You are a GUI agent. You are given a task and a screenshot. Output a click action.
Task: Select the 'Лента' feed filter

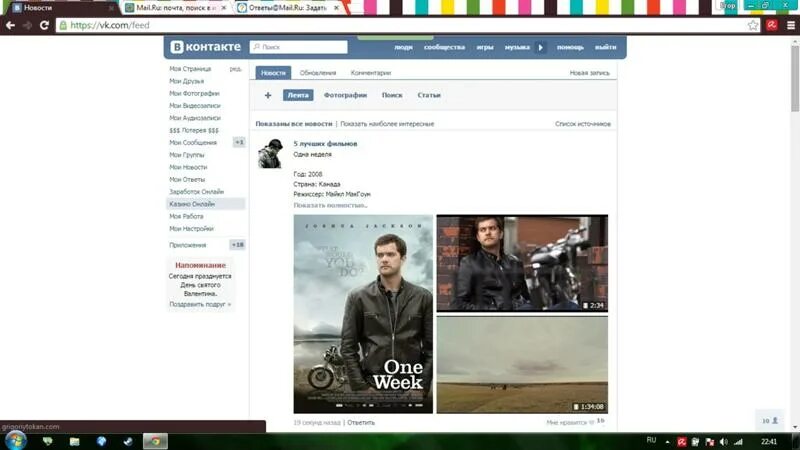[298, 95]
